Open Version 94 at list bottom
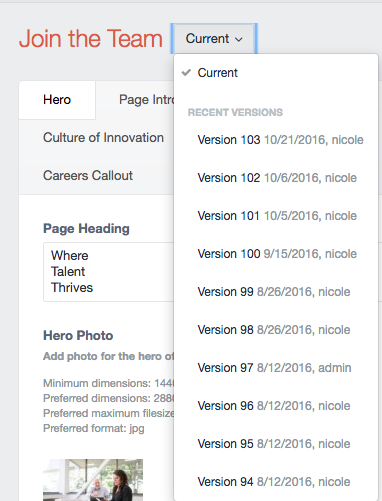382x501 pixels. (276, 482)
